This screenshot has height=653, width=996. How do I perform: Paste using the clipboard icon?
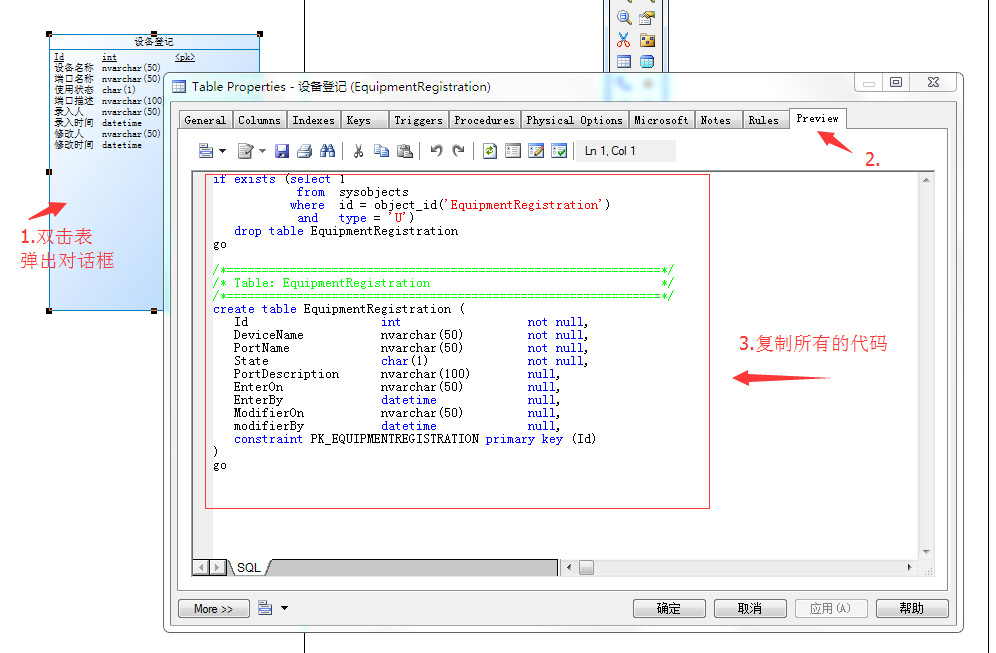tap(404, 151)
